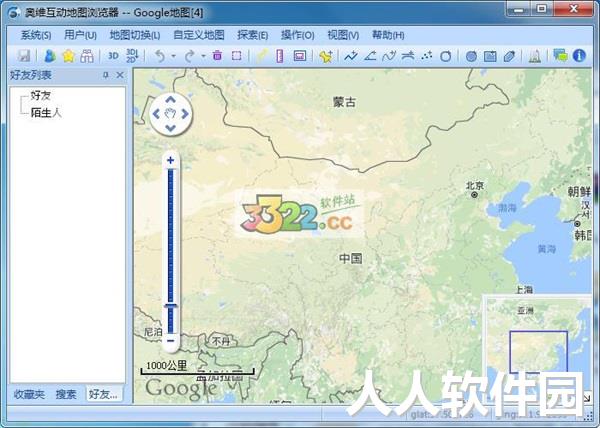The height and width of the screenshot is (428, 600).
Task: Add a new star placemark icon
Action: [326, 56]
